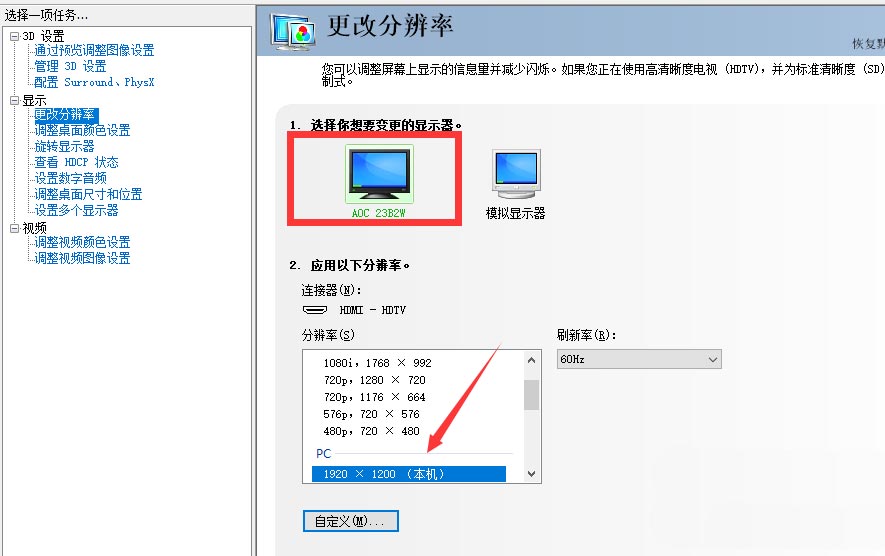Viewport: 885px width, 556px height.
Task: Choose 720p, 1280 × 720 resolution
Action: point(375,380)
